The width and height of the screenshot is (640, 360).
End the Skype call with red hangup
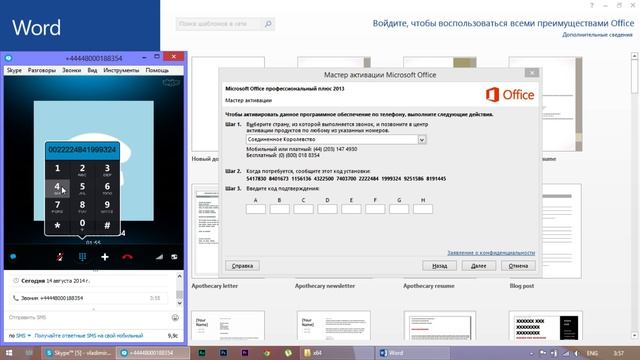click(x=127, y=257)
